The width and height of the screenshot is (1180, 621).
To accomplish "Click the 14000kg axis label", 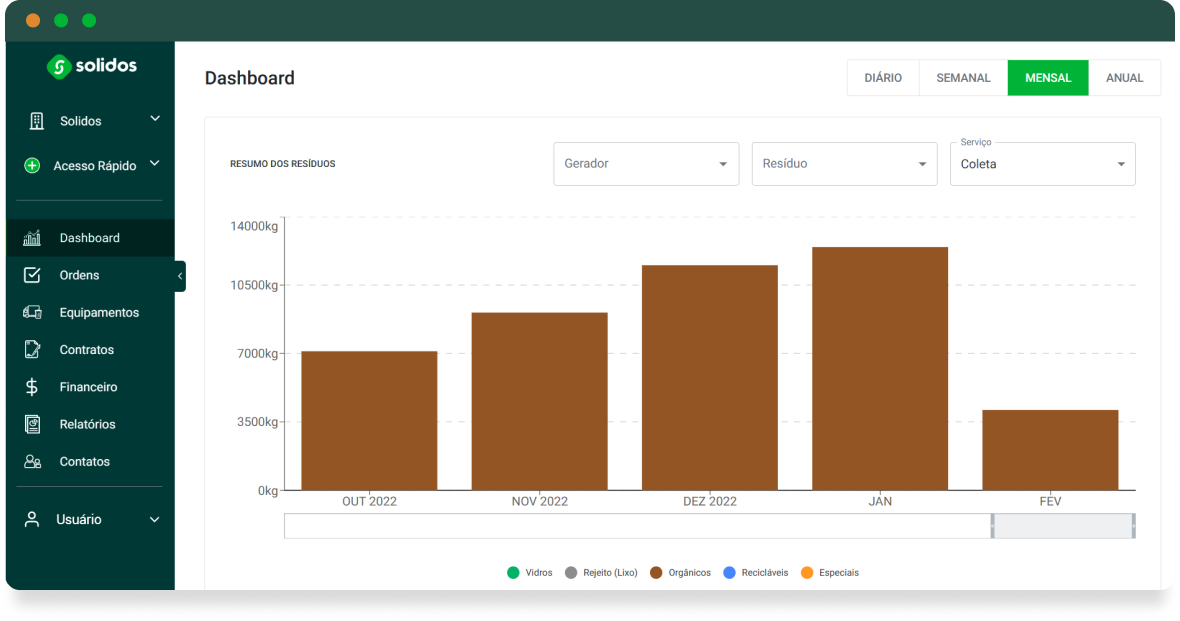I will 254,226.
